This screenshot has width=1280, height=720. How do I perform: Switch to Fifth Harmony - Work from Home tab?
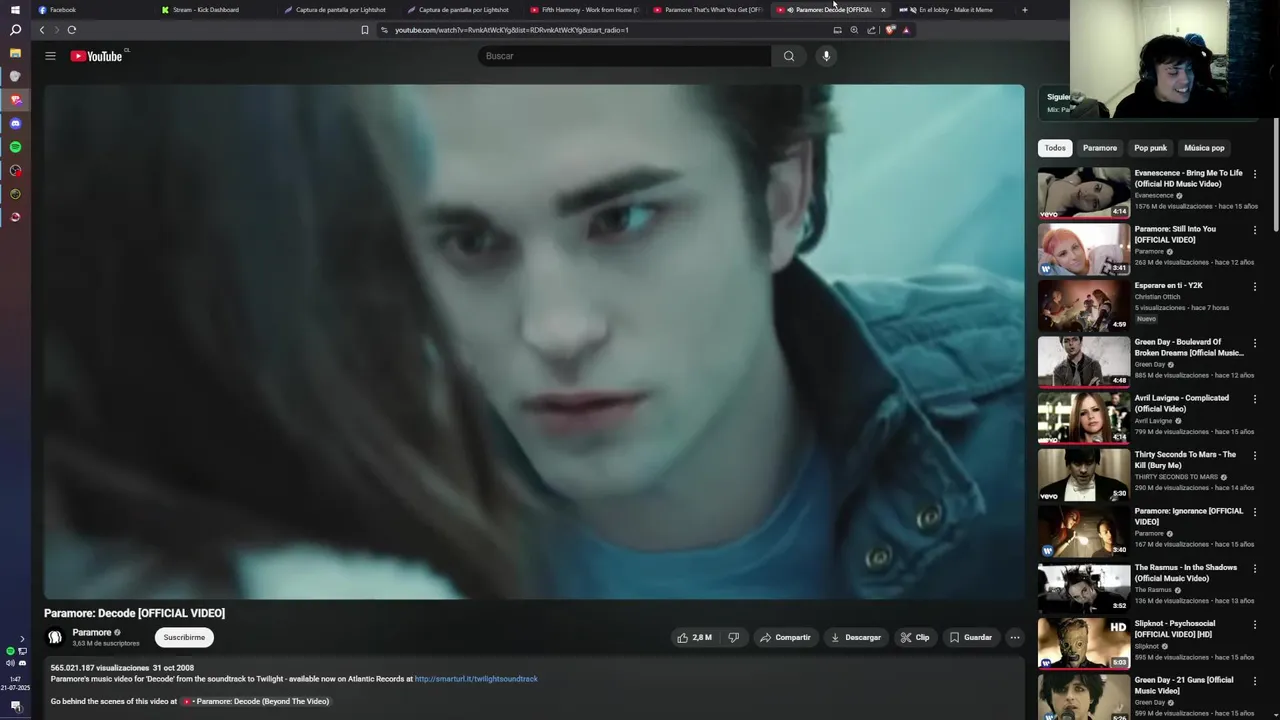(584, 10)
